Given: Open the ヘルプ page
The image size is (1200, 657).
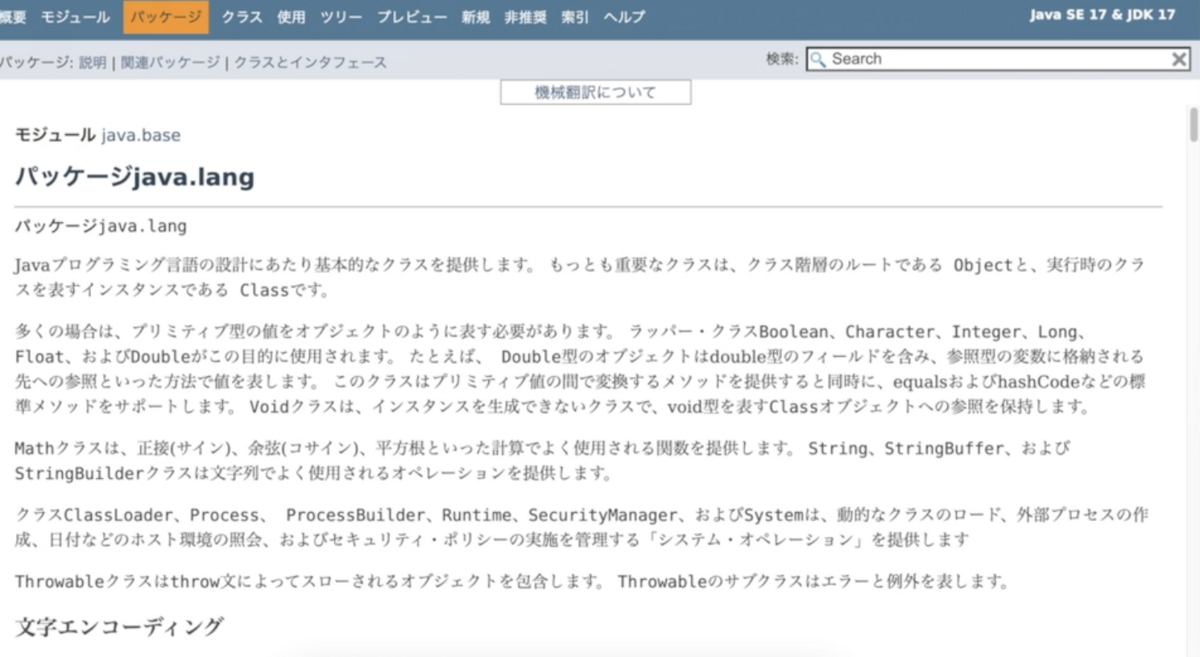Looking at the screenshot, I should [623, 16].
